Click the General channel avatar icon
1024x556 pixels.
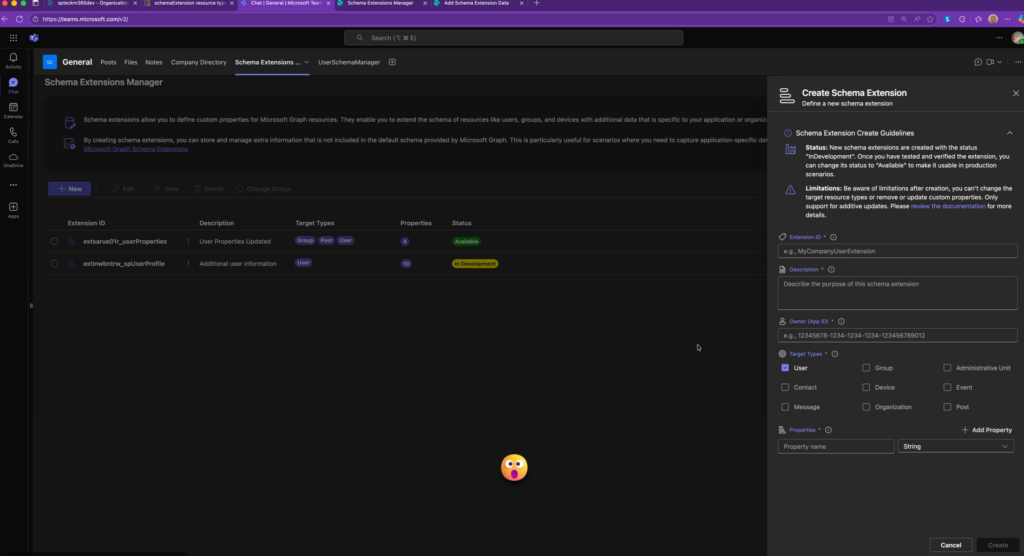pos(50,62)
